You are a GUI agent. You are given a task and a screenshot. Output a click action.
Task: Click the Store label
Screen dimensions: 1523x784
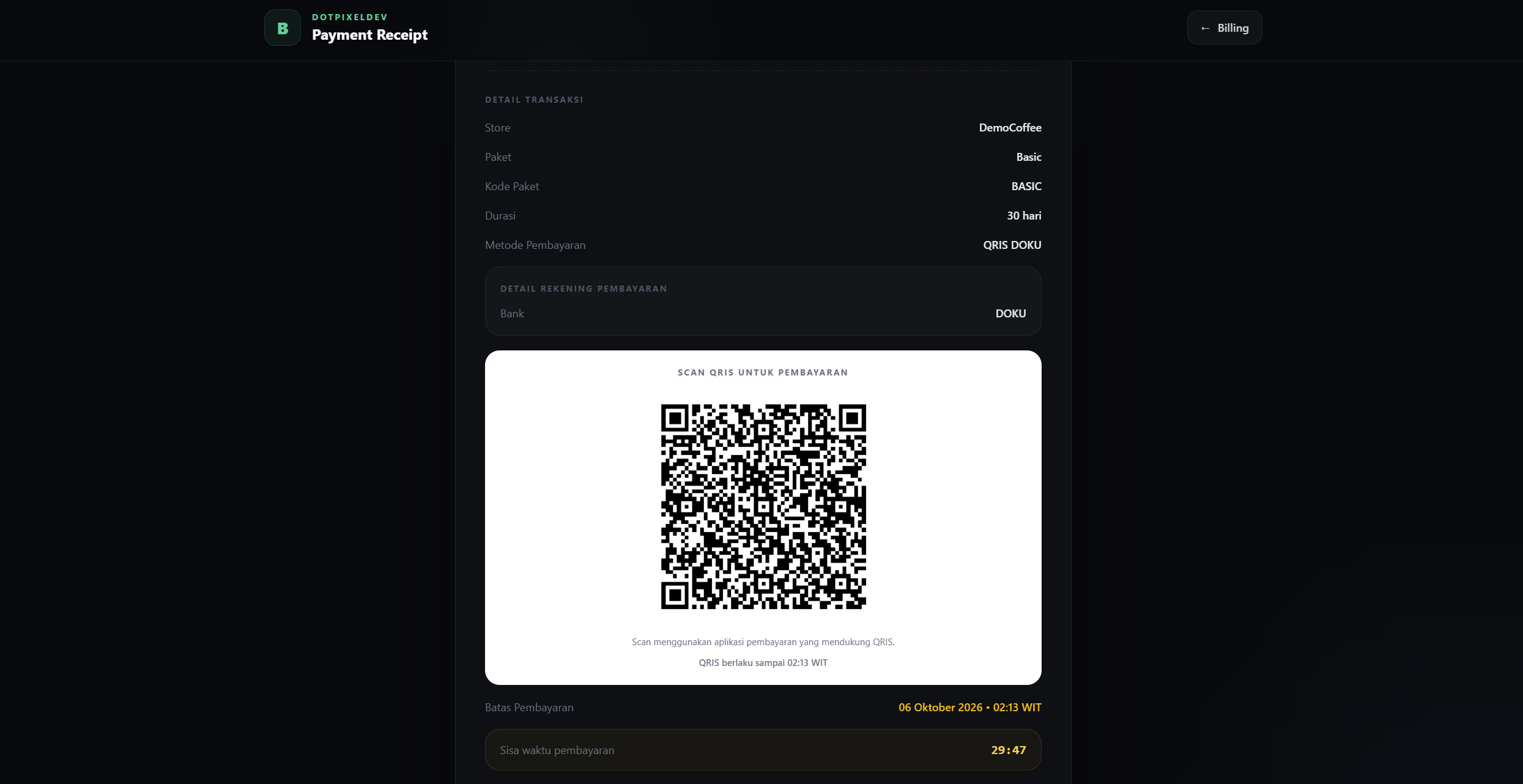click(497, 128)
